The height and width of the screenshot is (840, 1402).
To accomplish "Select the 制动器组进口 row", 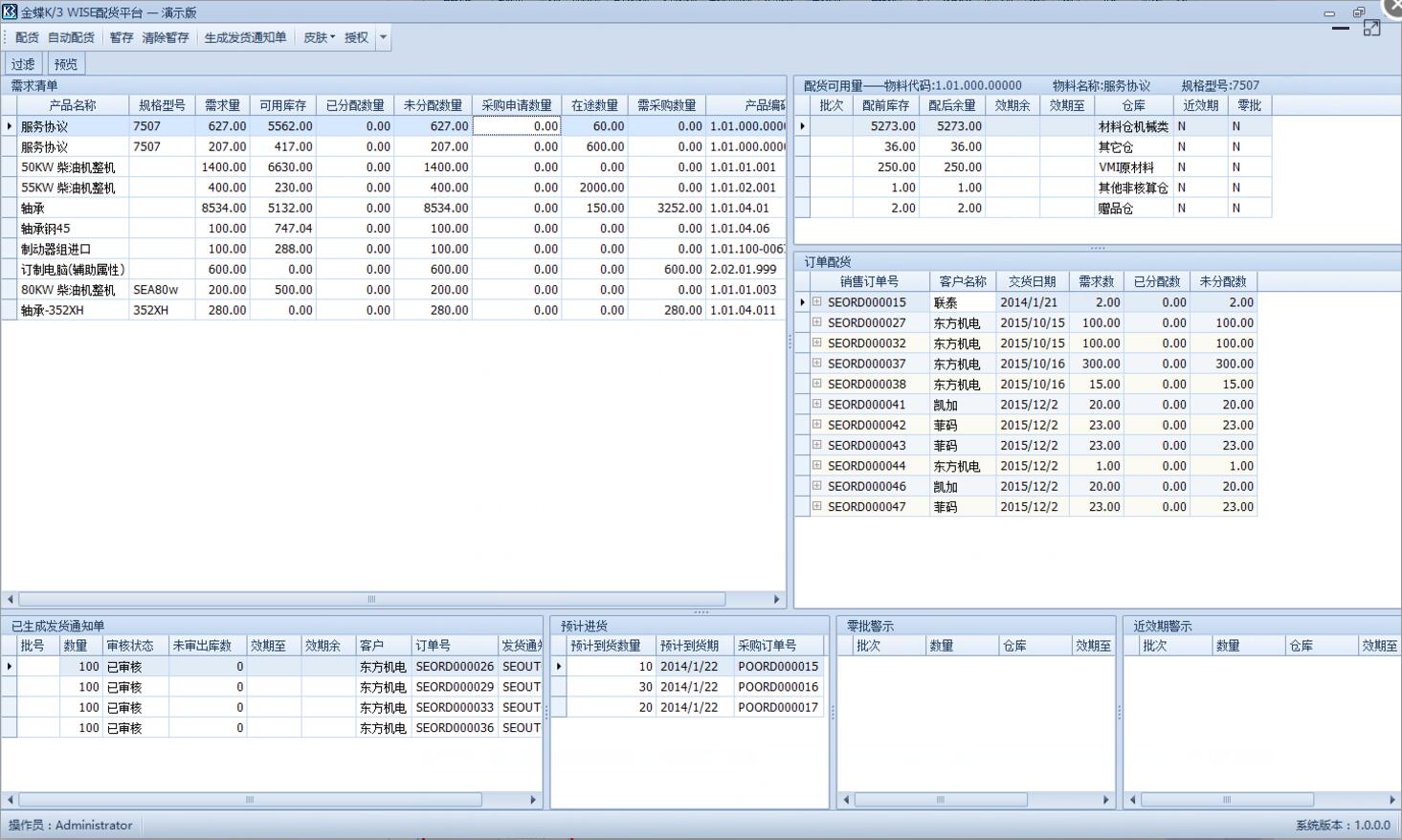I will (393, 249).
